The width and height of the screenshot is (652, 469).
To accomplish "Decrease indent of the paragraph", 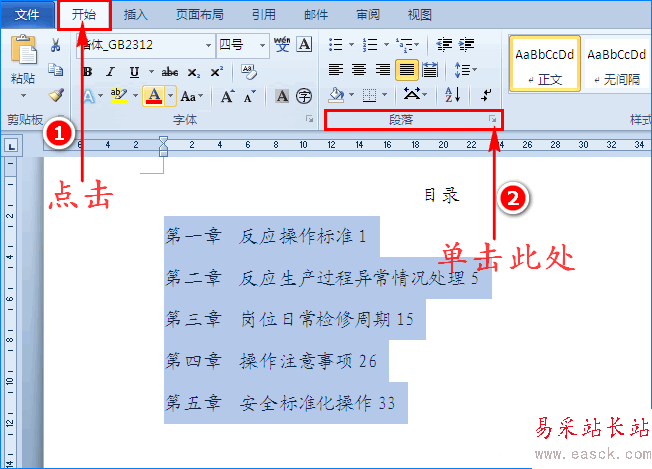I will click(x=444, y=44).
